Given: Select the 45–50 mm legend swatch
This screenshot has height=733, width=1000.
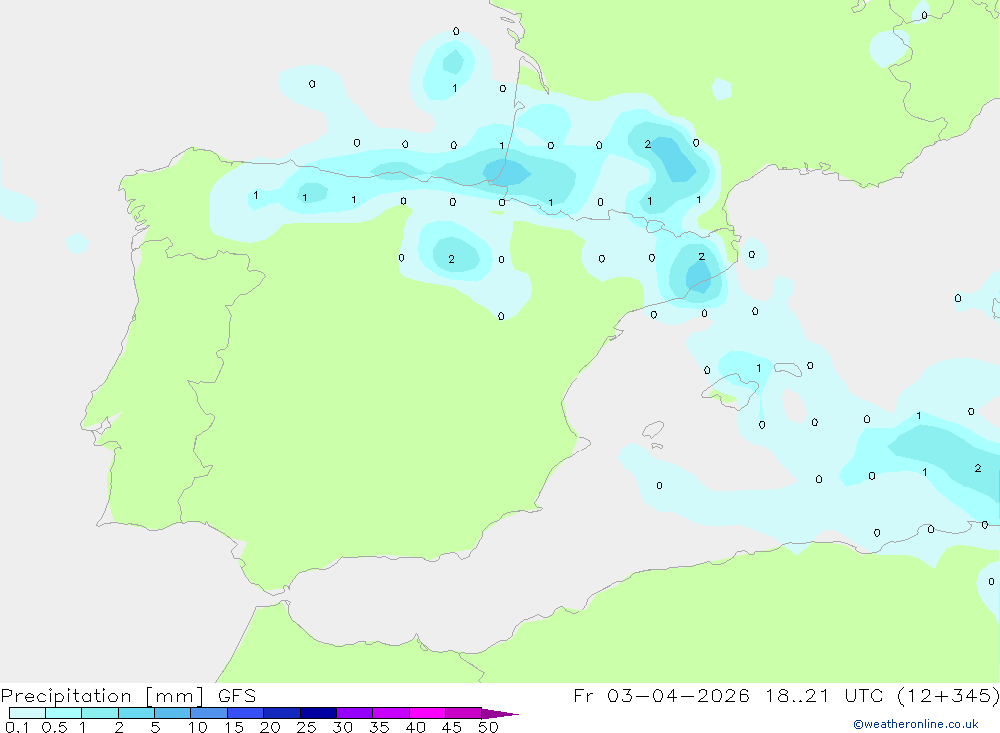Looking at the screenshot, I should point(464,713).
